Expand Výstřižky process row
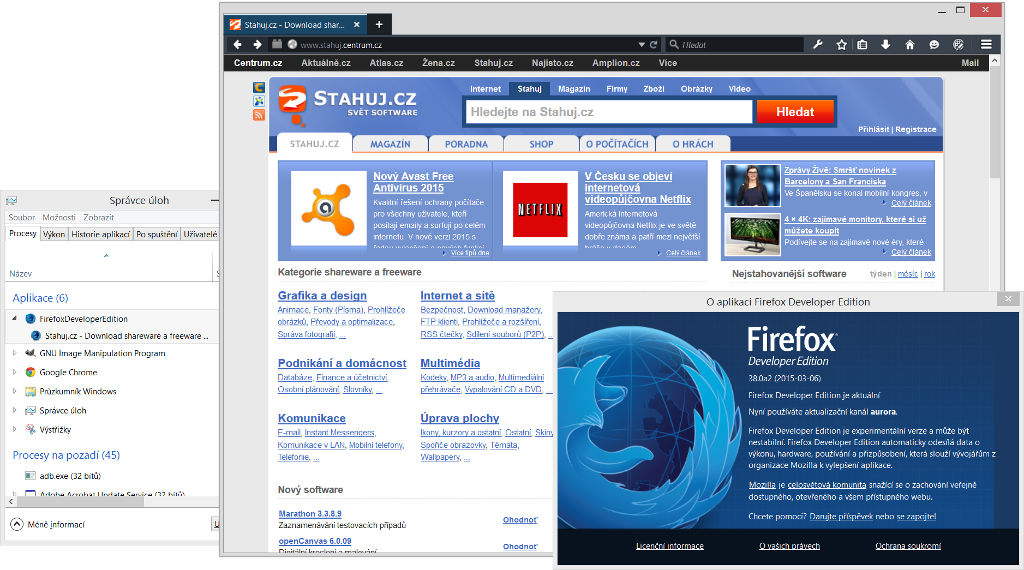Image resolution: width=1024 pixels, height=570 pixels. tap(14, 429)
